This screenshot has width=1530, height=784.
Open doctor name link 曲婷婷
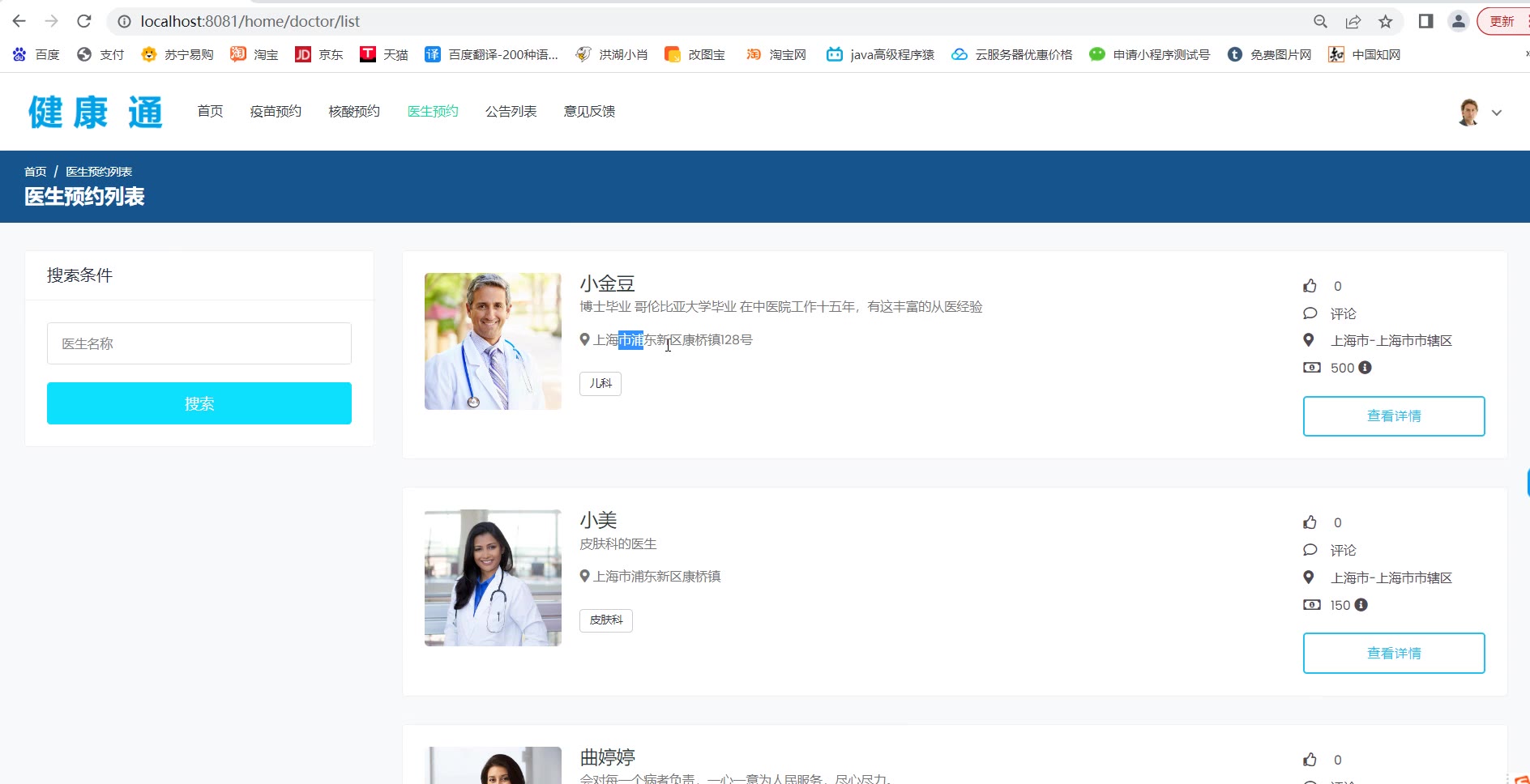point(607,757)
